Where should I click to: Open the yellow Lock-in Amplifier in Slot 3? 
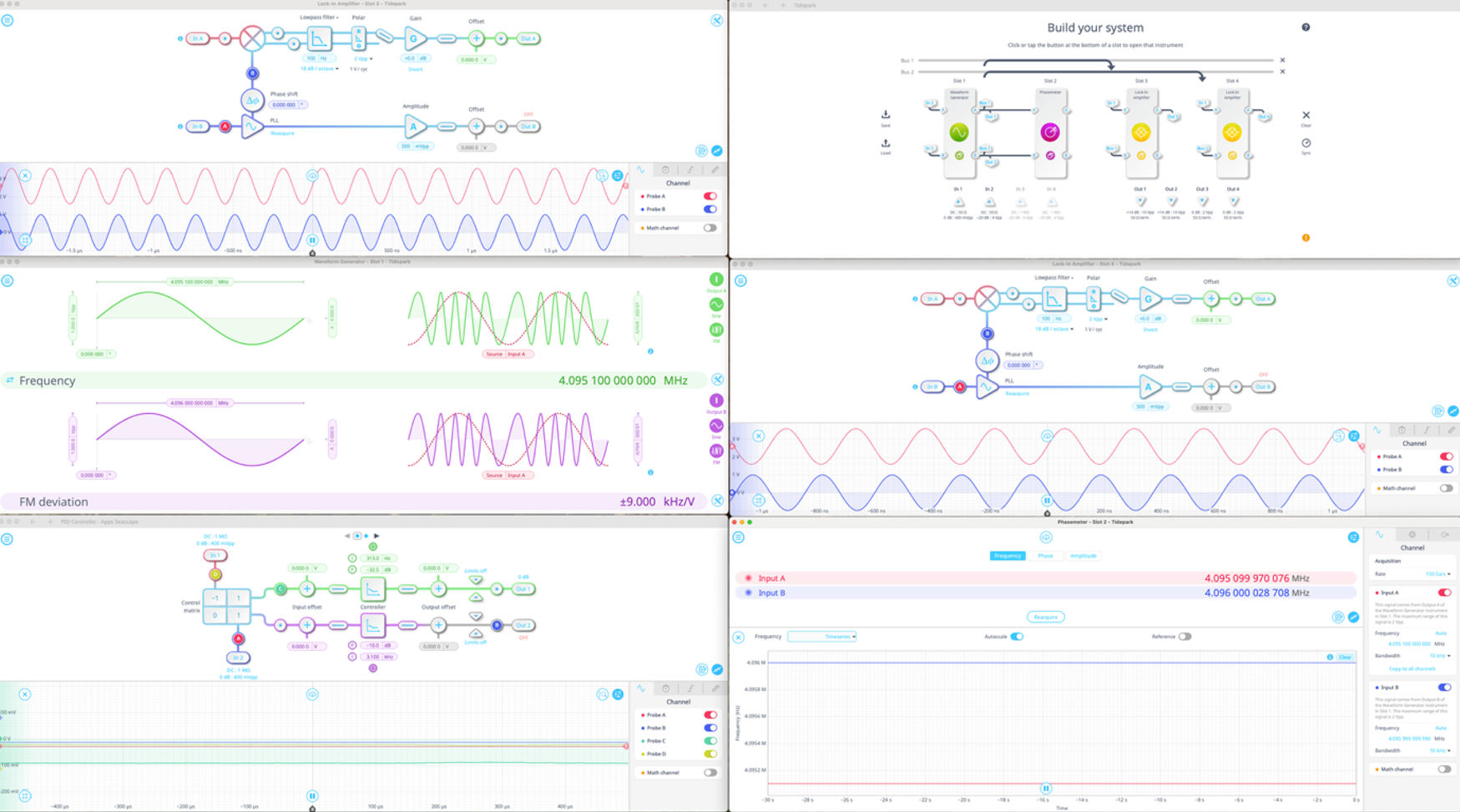pyautogui.click(x=1141, y=132)
